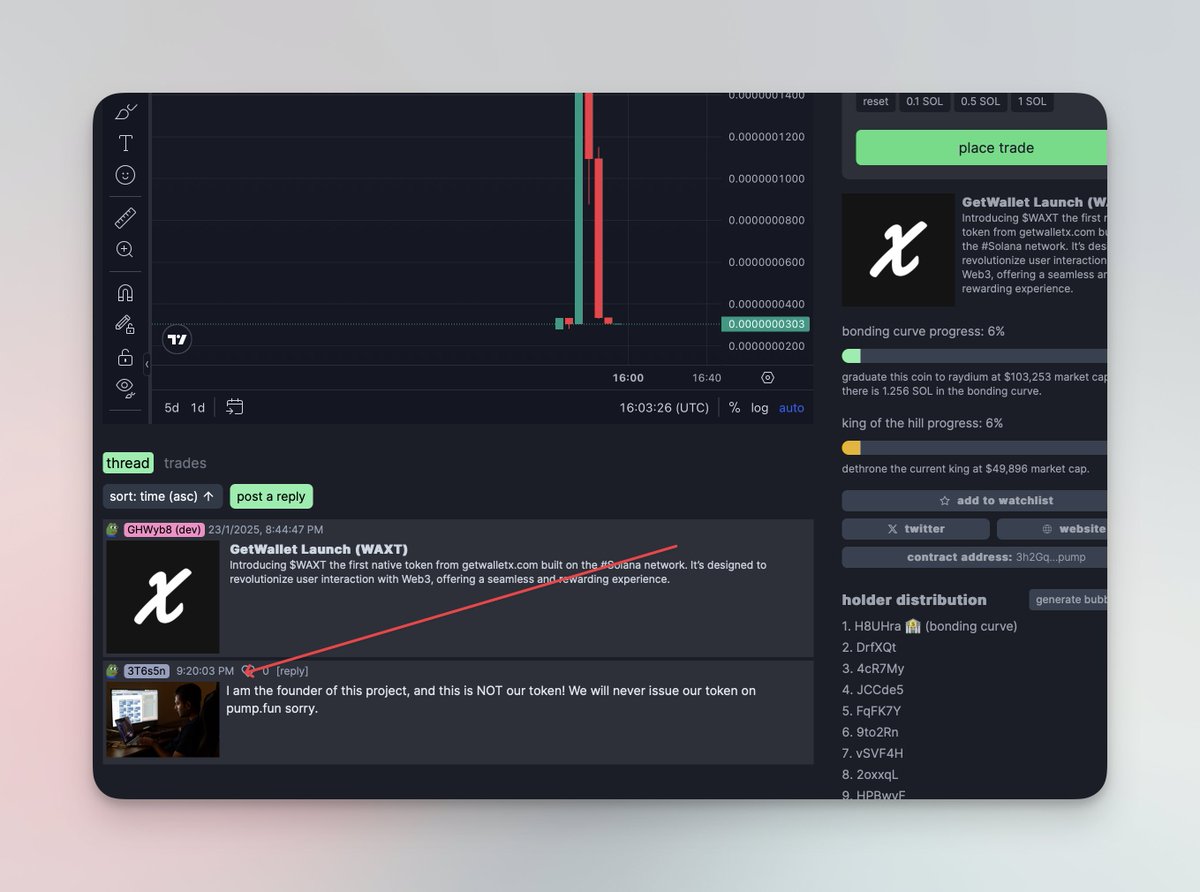Toggle hide all drawings eye icon
Image resolution: width=1200 pixels, height=892 pixels.
click(124, 387)
